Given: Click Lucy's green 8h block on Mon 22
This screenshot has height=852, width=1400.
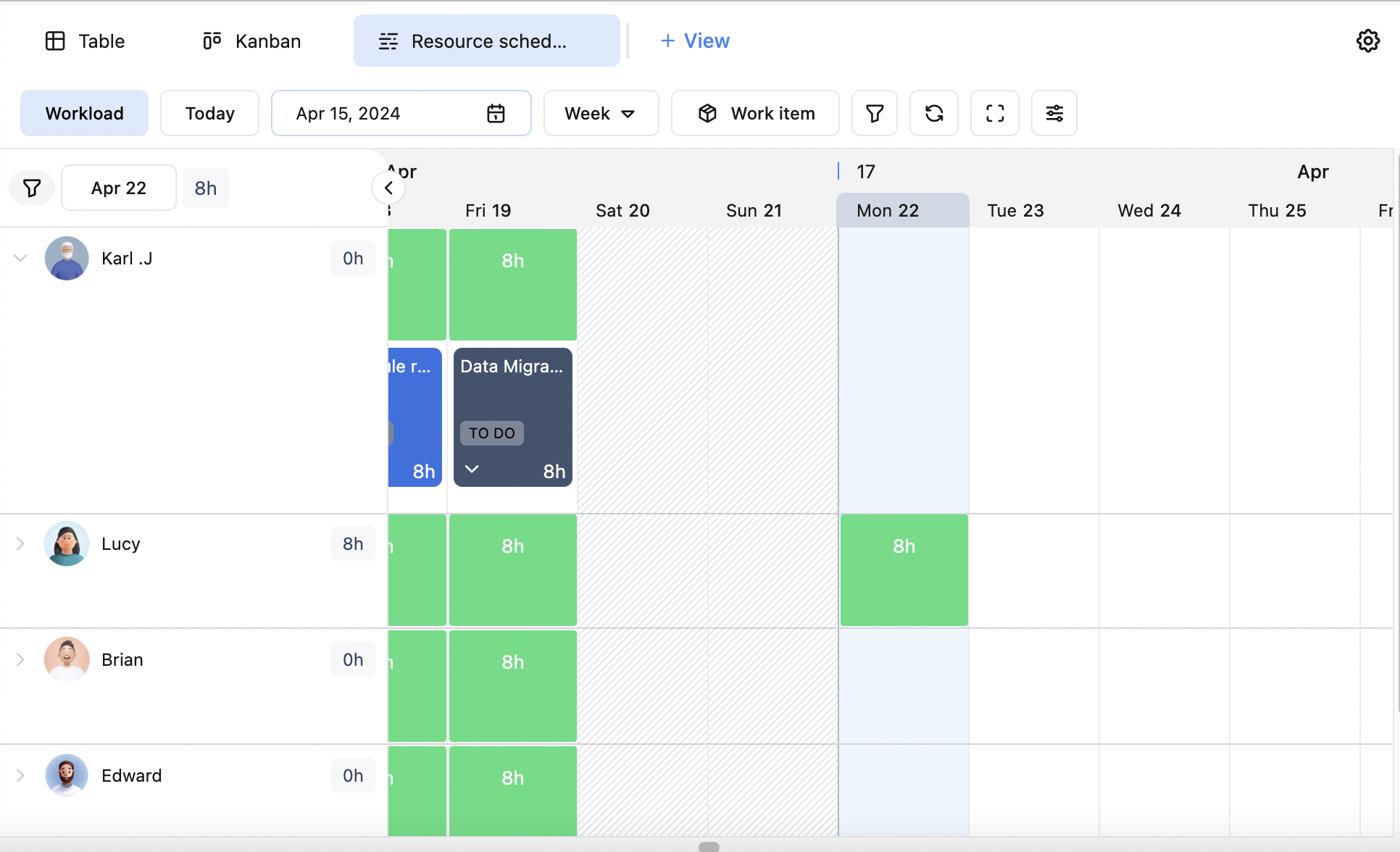Looking at the screenshot, I should [904, 569].
